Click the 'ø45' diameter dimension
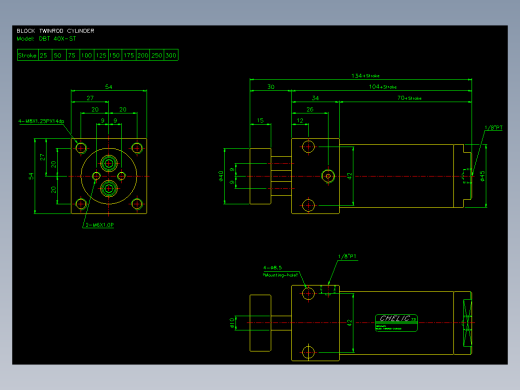520x390 pixels. pyautogui.click(x=483, y=176)
